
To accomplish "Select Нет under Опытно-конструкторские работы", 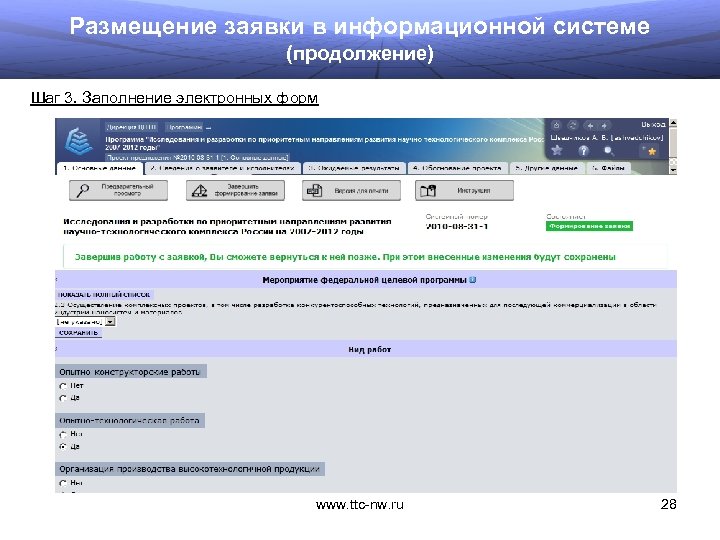I will 63,386.
